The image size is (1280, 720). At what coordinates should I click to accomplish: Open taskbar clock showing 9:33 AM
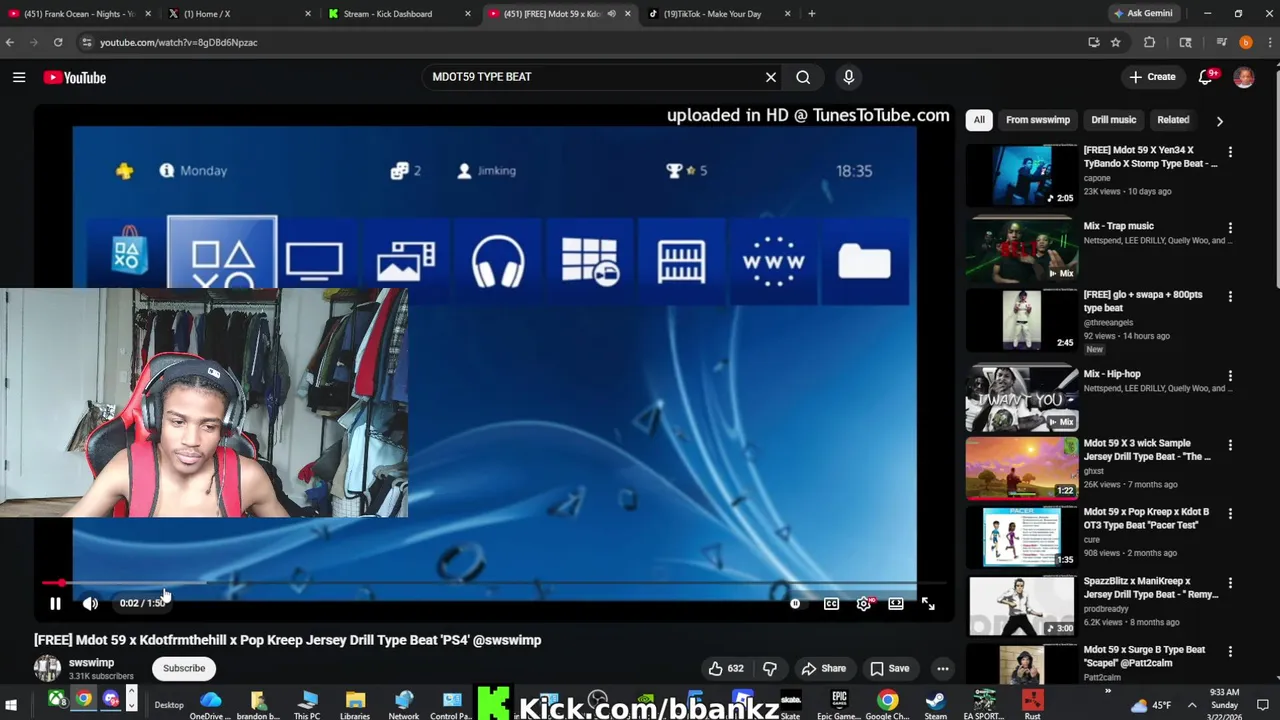(1224, 705)
